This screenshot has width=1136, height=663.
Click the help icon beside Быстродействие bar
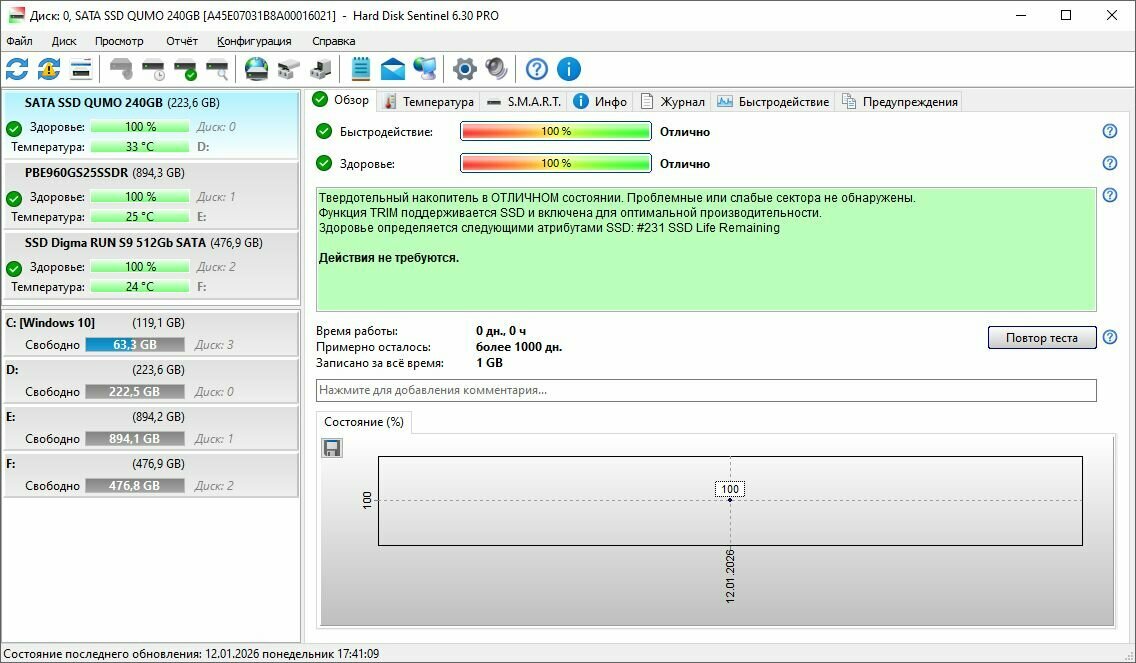tap(1110, 131)
